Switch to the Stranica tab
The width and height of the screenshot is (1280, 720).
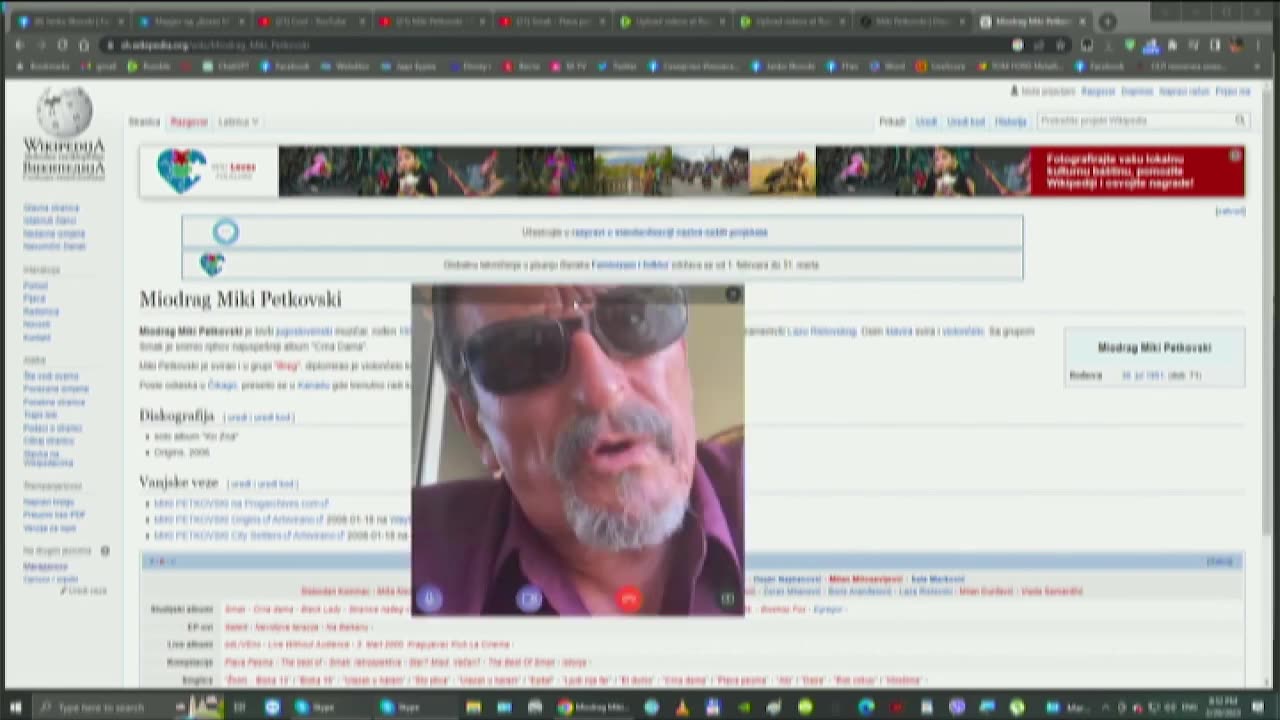[144, 122]
